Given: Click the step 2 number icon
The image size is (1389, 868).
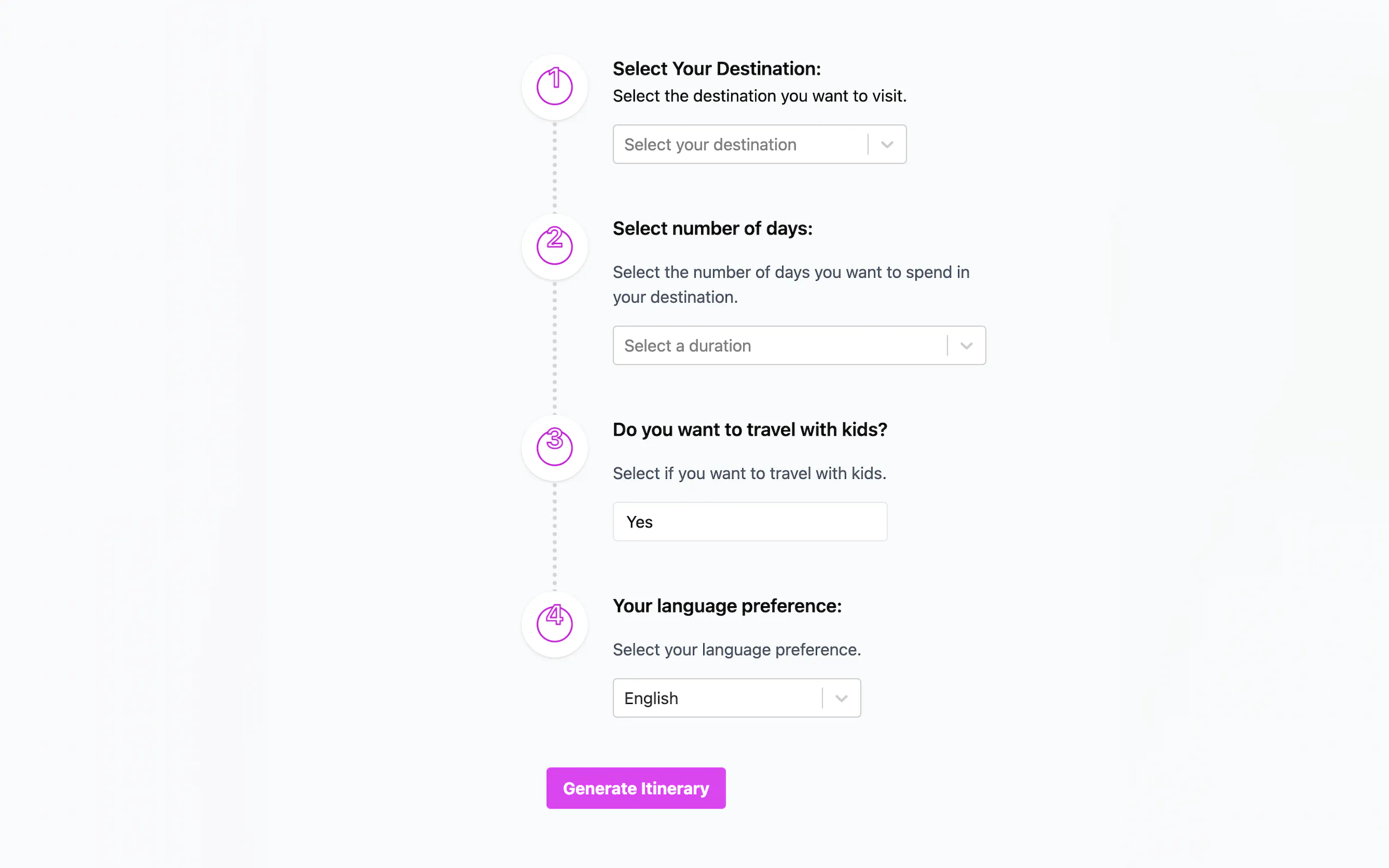Looking at the screenshot, I should click(x=554, y=247).
